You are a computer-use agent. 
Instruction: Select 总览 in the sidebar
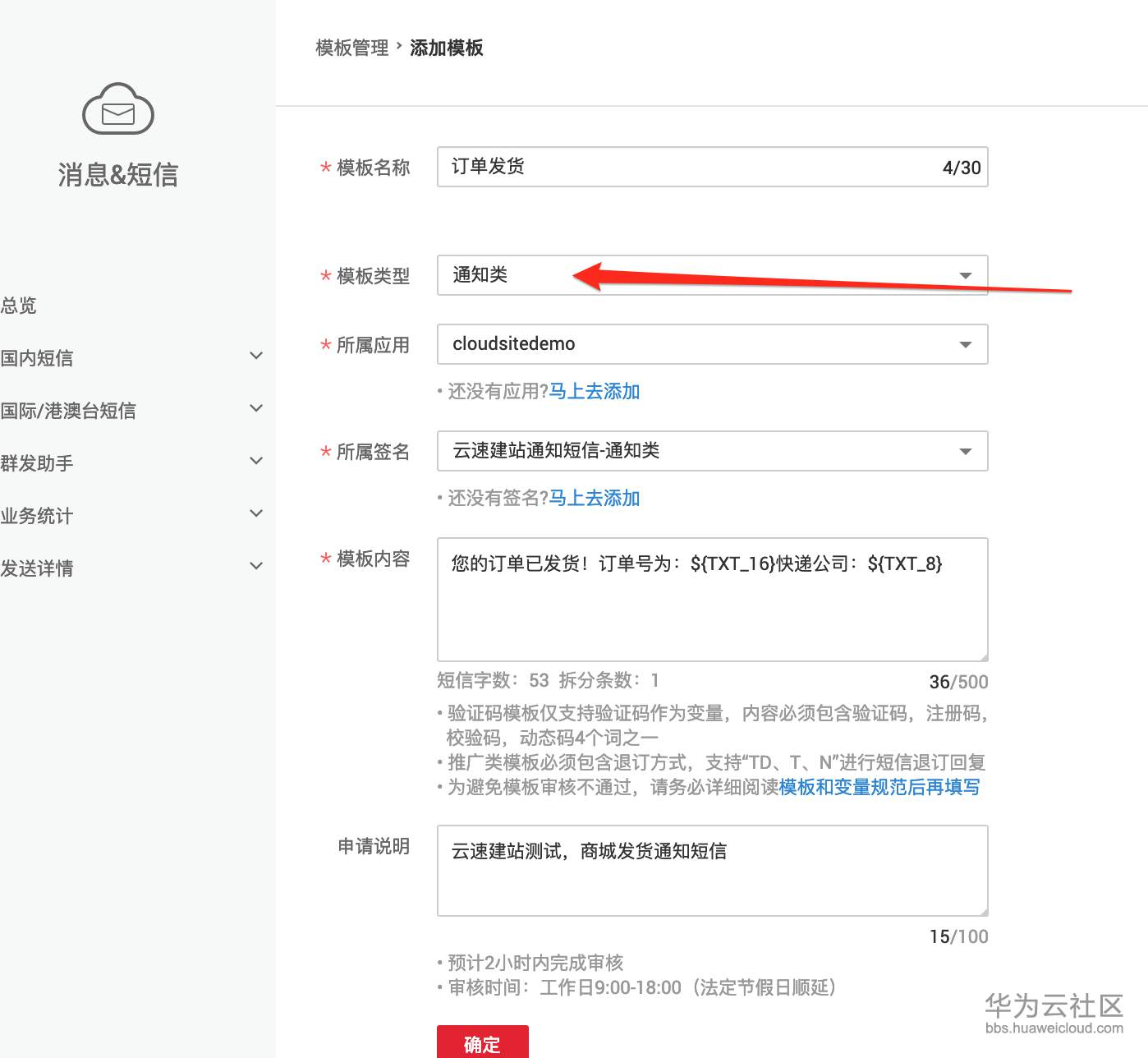coord(18,305)
